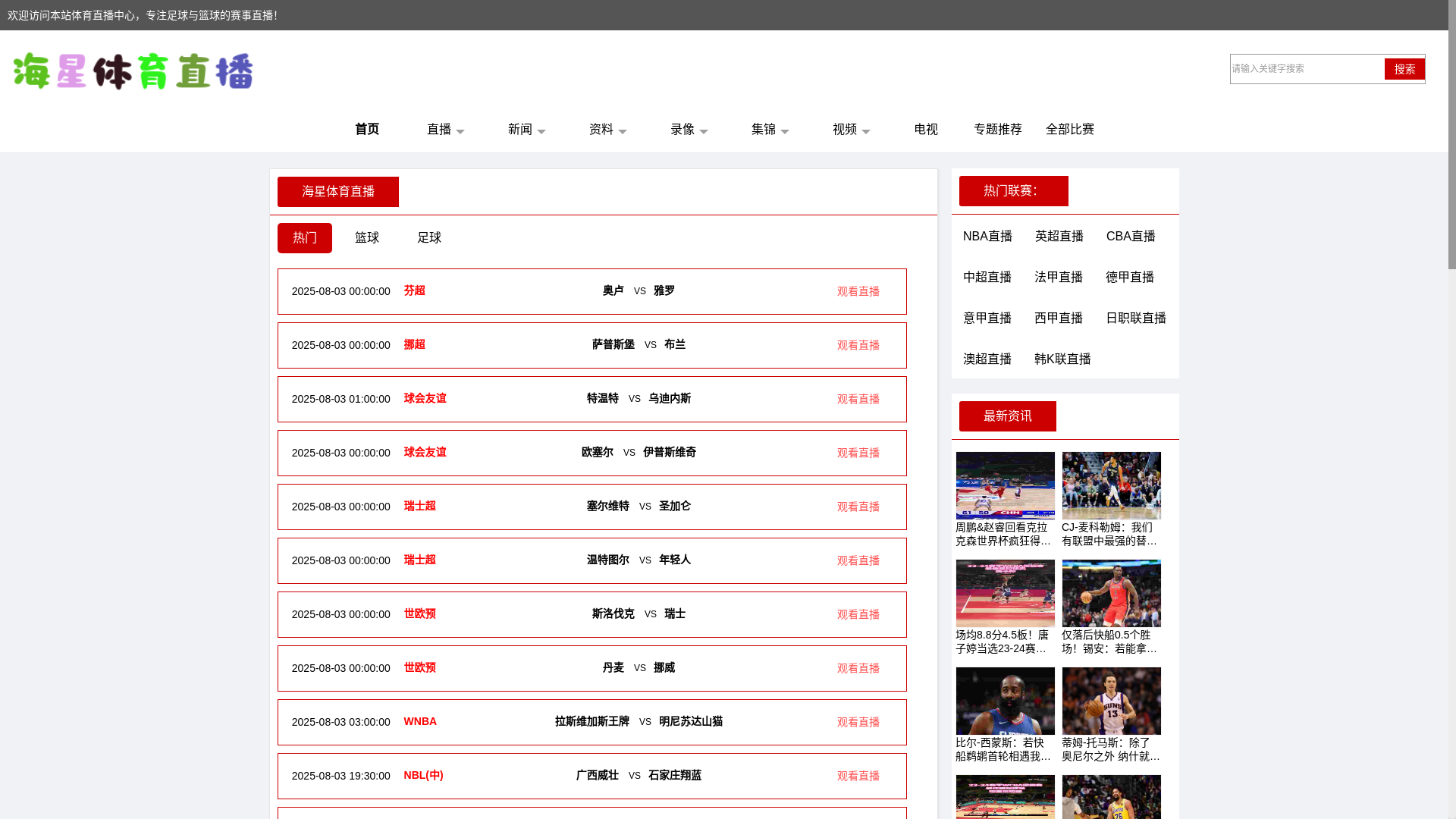Open 德甲直播 league link
The height and width of the screenshot is (819, 1456).
1130,278
